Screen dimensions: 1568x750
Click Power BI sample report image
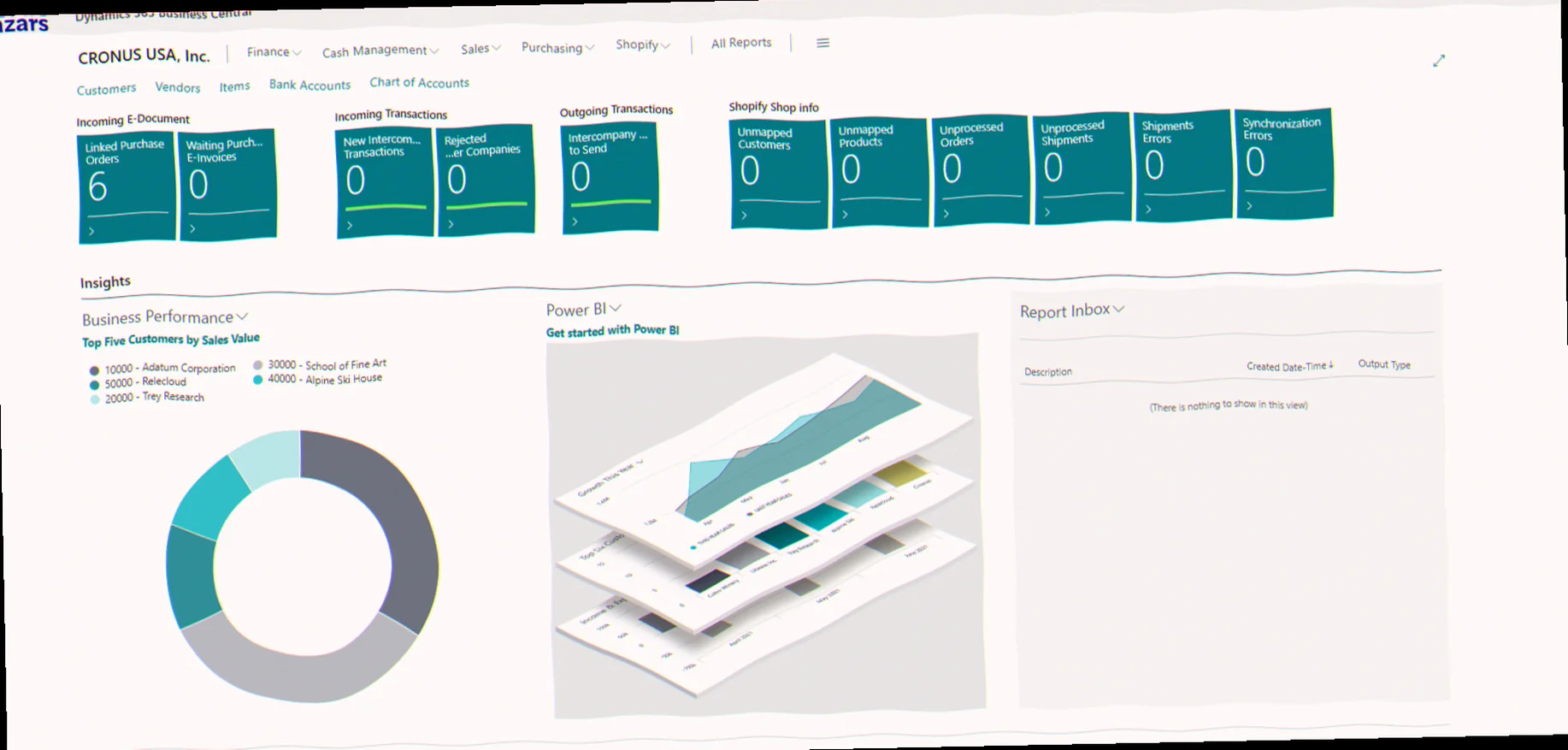click(x=766, y=524)
